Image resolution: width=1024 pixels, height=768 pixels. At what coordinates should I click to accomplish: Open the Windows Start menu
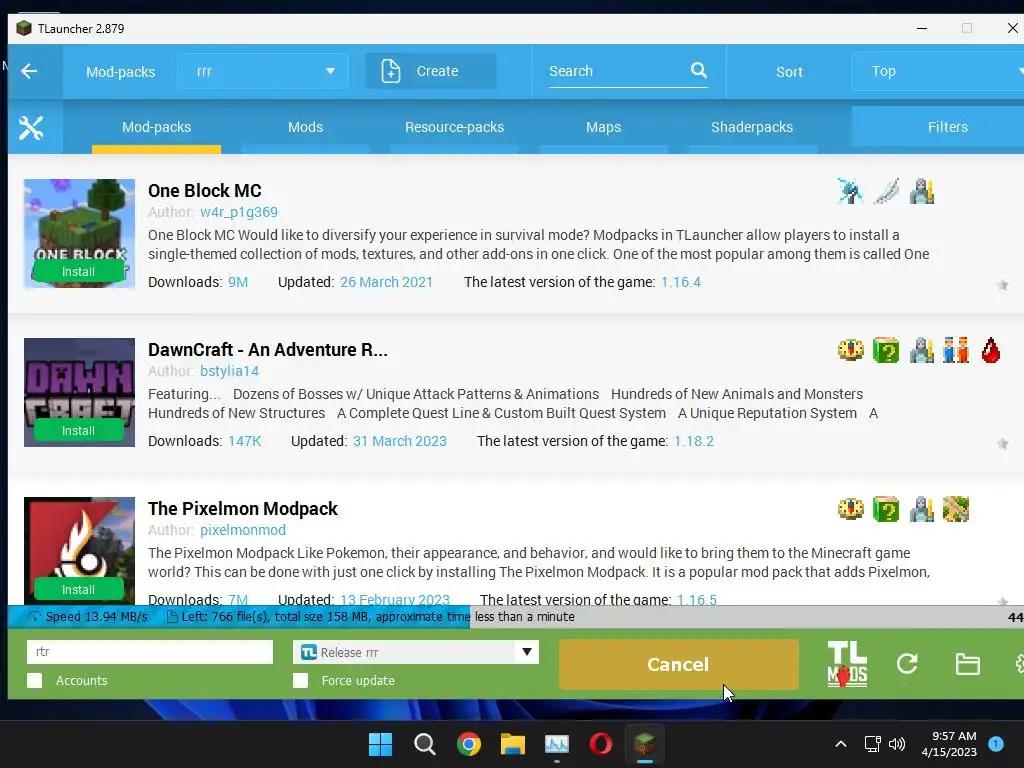coord(381,744)
